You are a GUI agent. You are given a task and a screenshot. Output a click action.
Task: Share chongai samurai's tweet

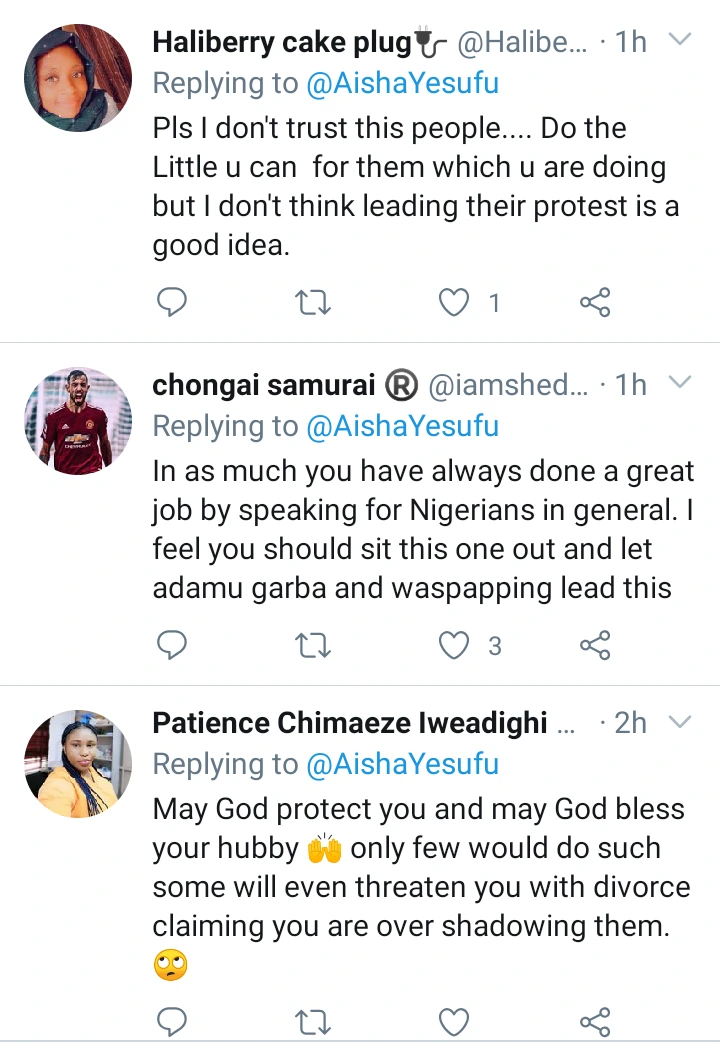(x=595, y=645)
